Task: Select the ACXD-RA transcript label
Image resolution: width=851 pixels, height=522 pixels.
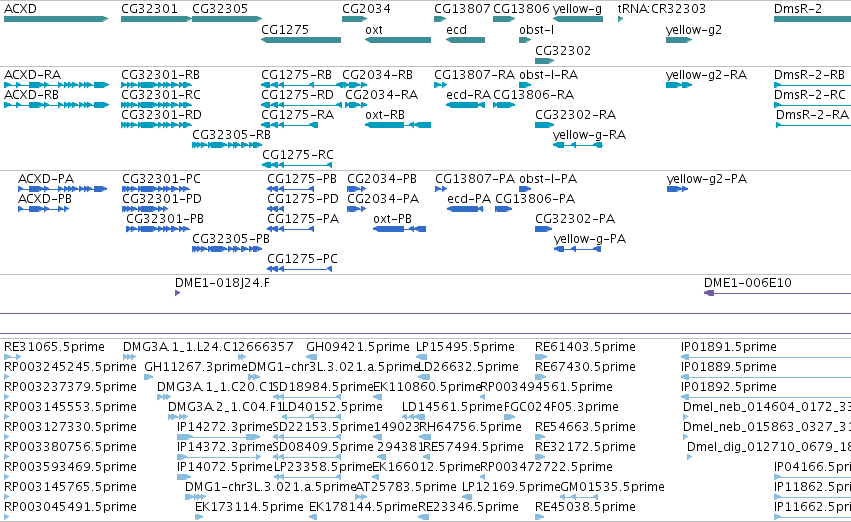Action: click(32, 75)
